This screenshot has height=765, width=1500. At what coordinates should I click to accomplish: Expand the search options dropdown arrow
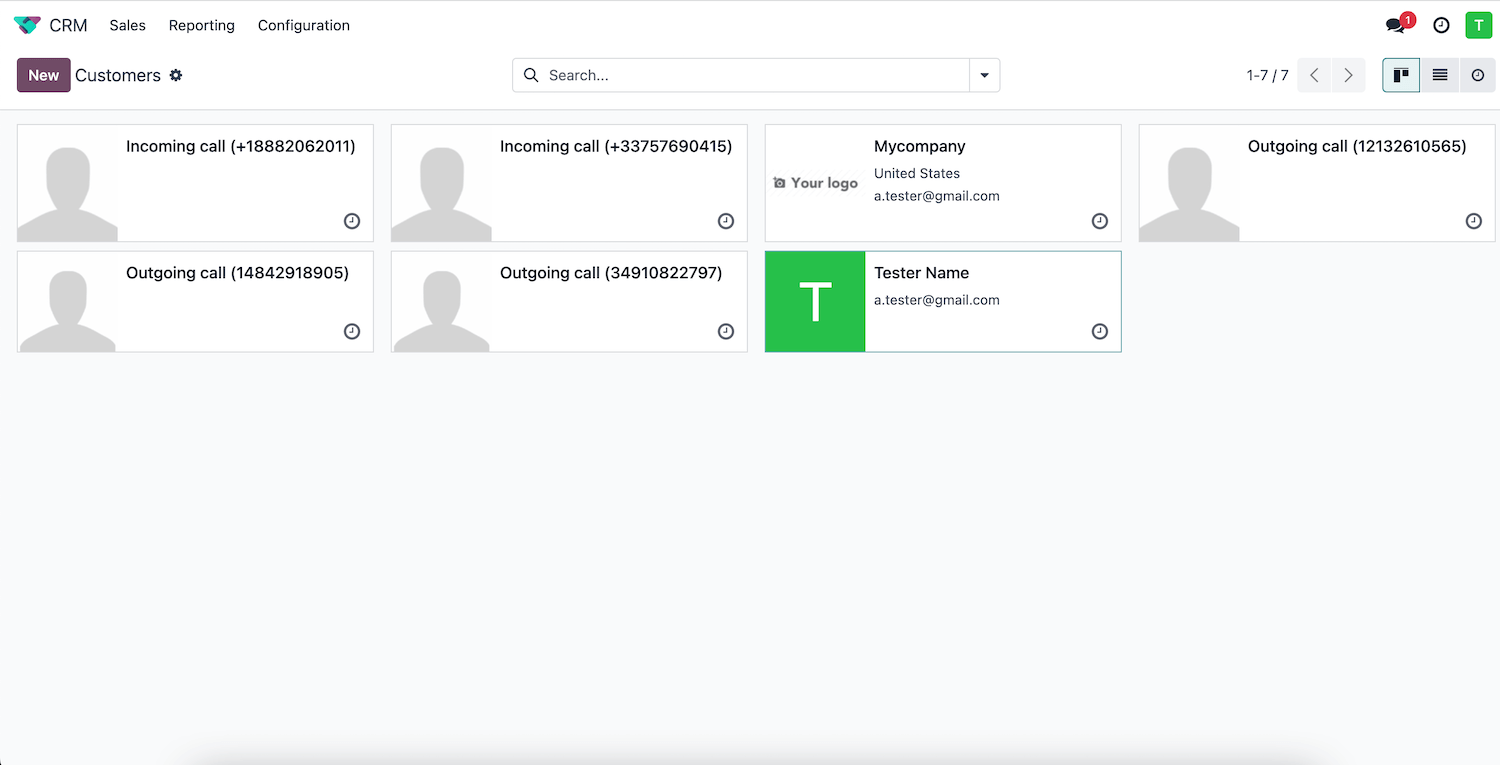[984, 75]
